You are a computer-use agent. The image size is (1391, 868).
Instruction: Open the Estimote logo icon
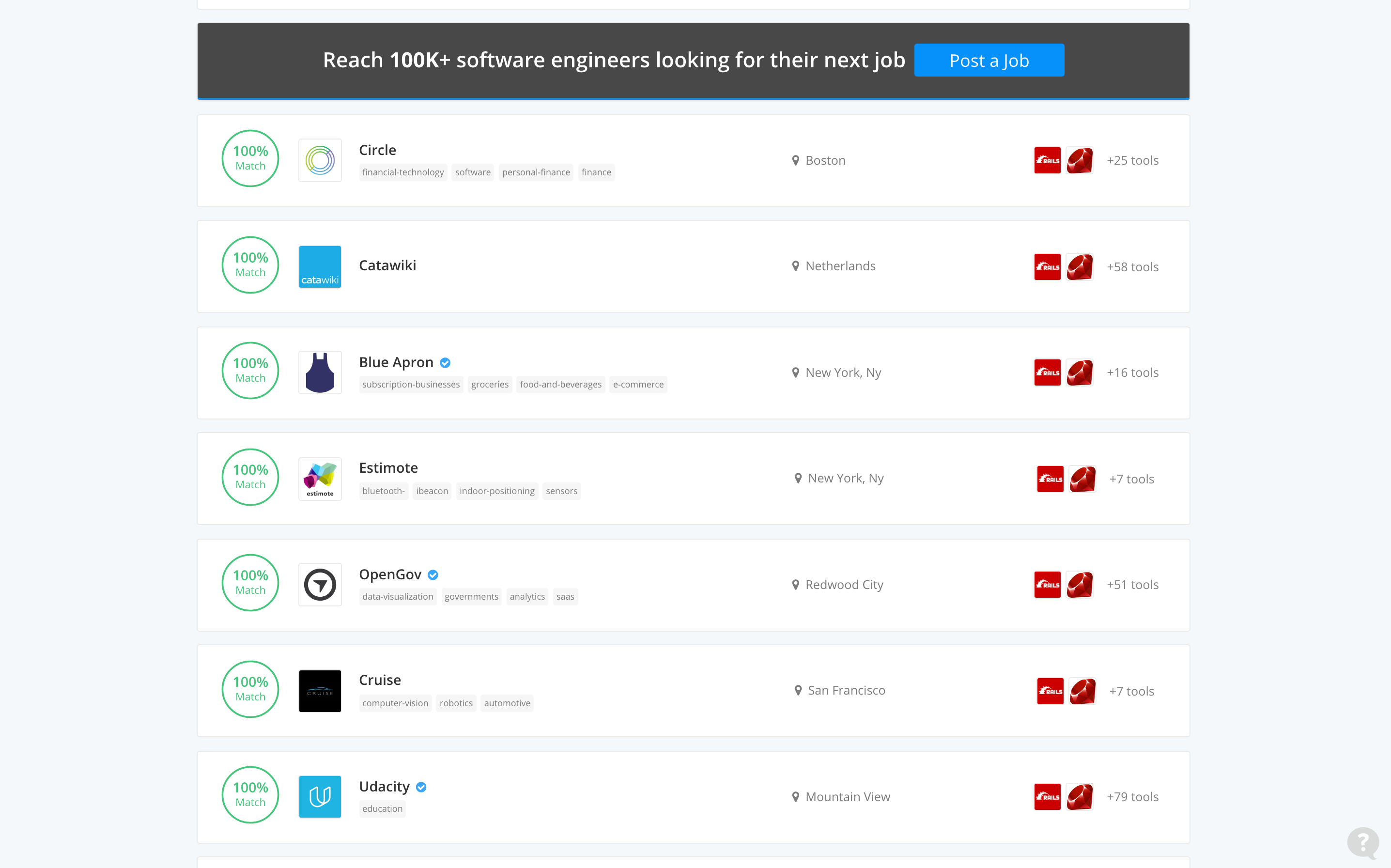coord(320,479)
